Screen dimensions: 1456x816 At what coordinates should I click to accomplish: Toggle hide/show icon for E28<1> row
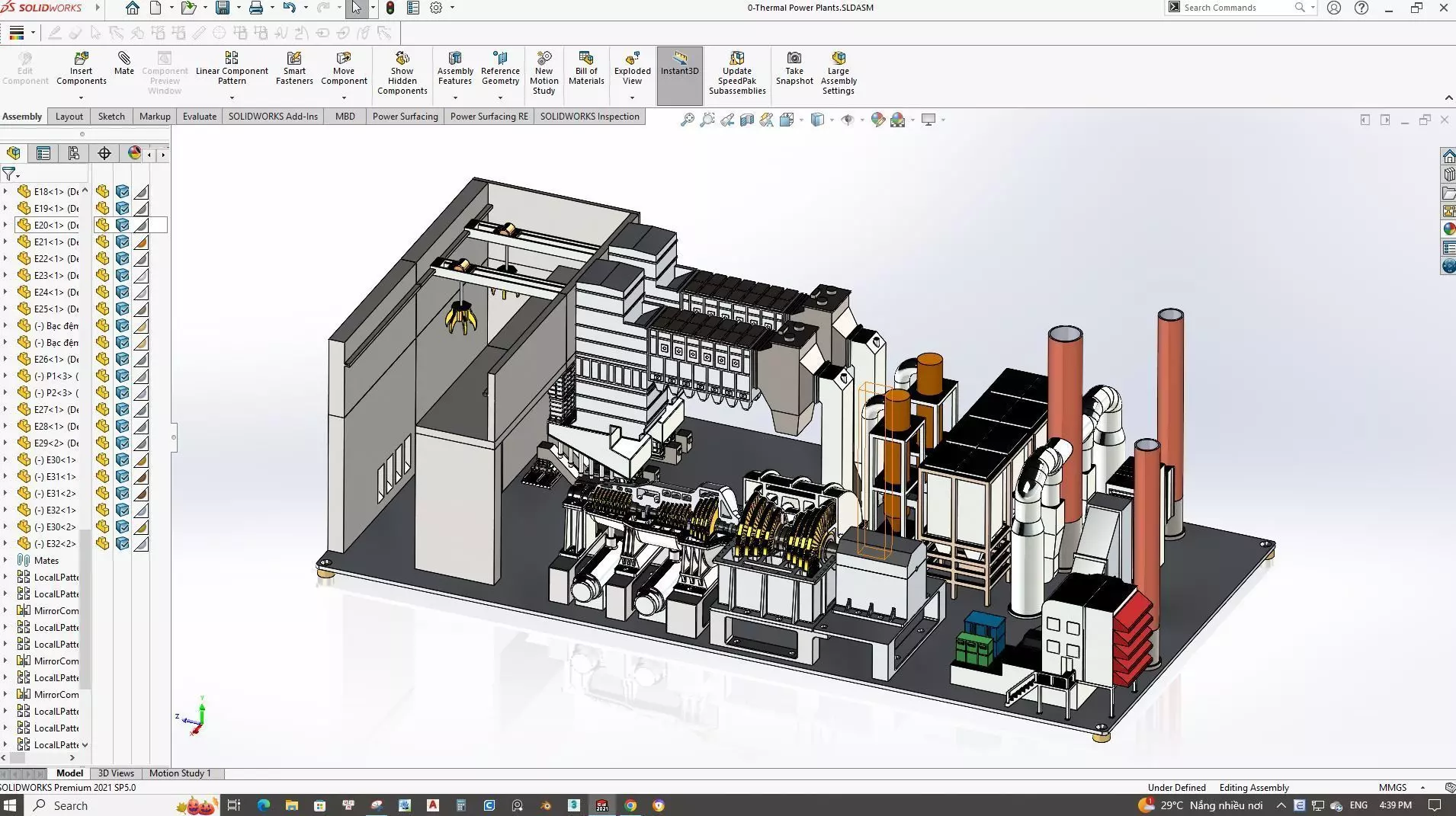[102, 426]
